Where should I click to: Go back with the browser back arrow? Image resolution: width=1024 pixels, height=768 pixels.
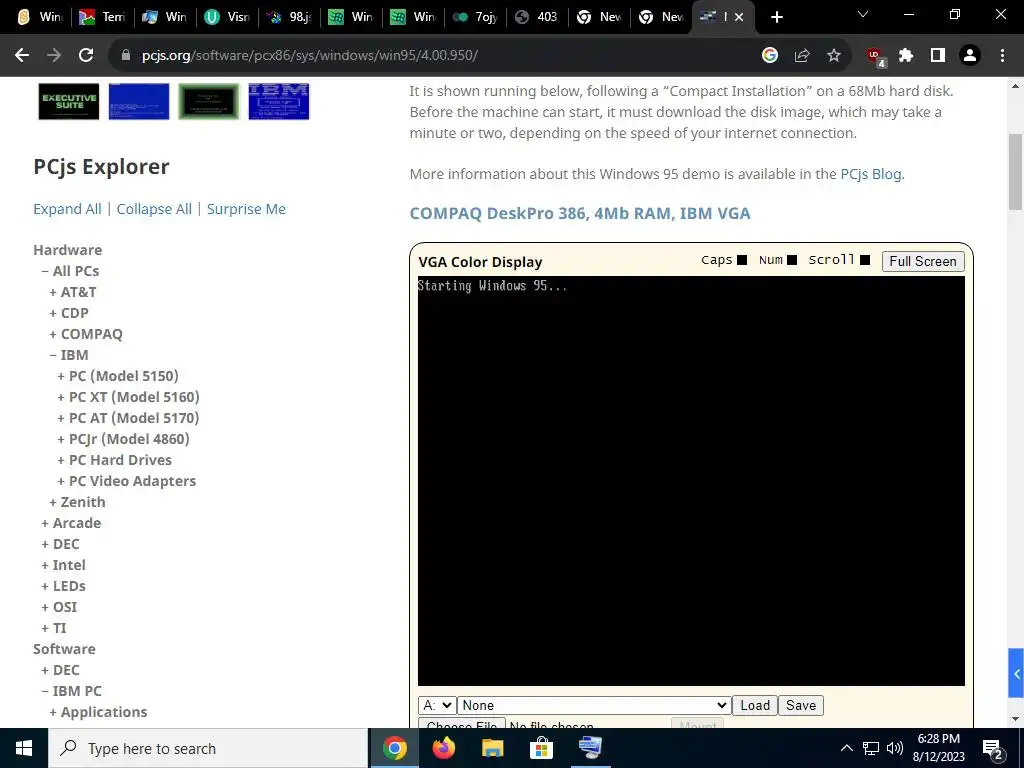(x=22, y=56)
